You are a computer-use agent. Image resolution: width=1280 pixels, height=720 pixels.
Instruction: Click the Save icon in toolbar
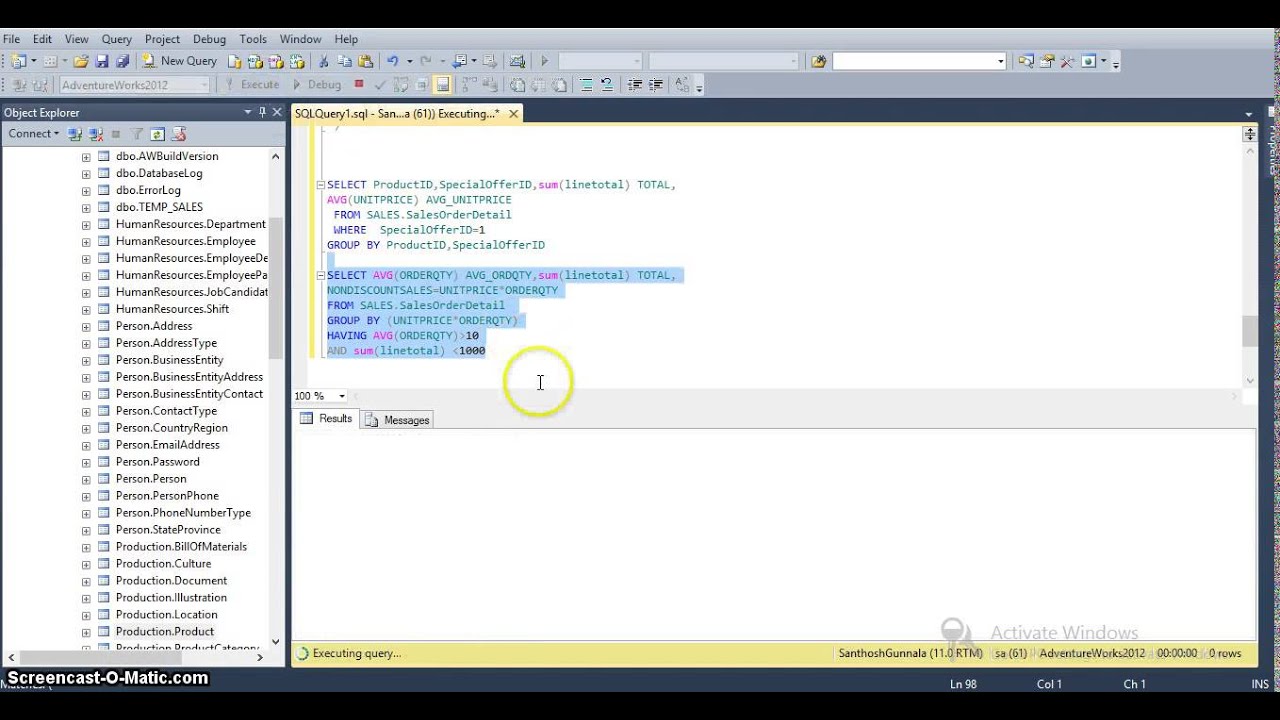click(102, 61)
